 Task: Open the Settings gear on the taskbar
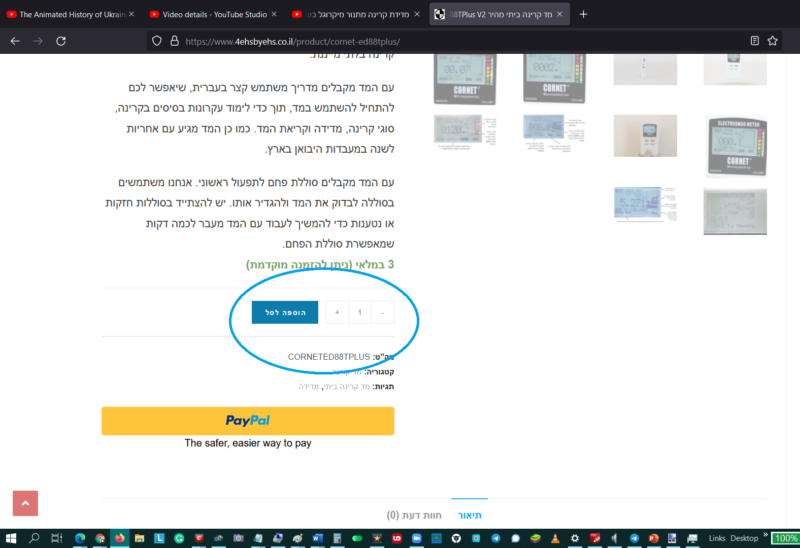tap(574, 538)
